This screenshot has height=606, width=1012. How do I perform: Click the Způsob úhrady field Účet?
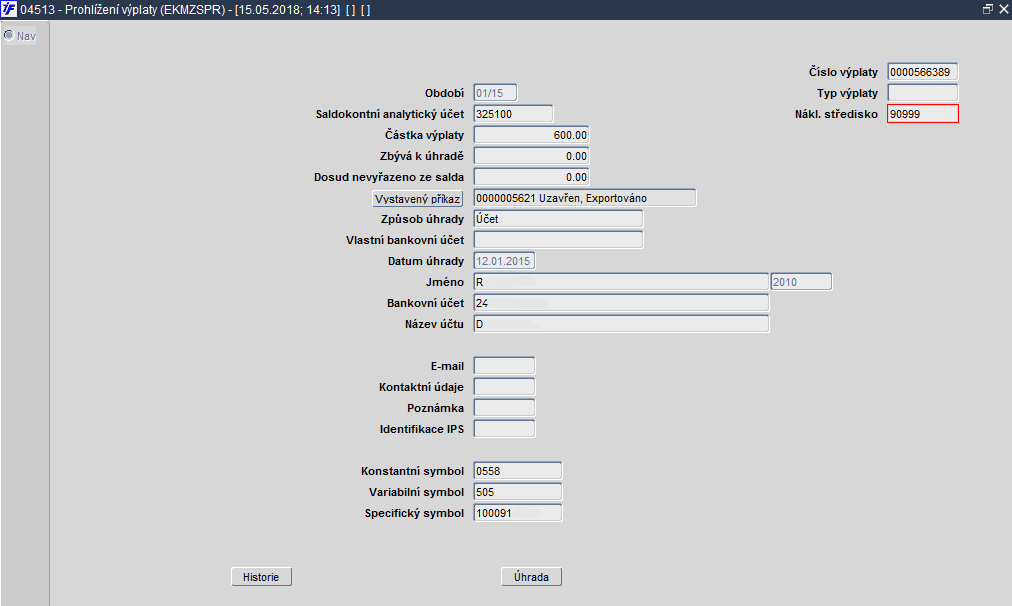[x=558, y=219]
